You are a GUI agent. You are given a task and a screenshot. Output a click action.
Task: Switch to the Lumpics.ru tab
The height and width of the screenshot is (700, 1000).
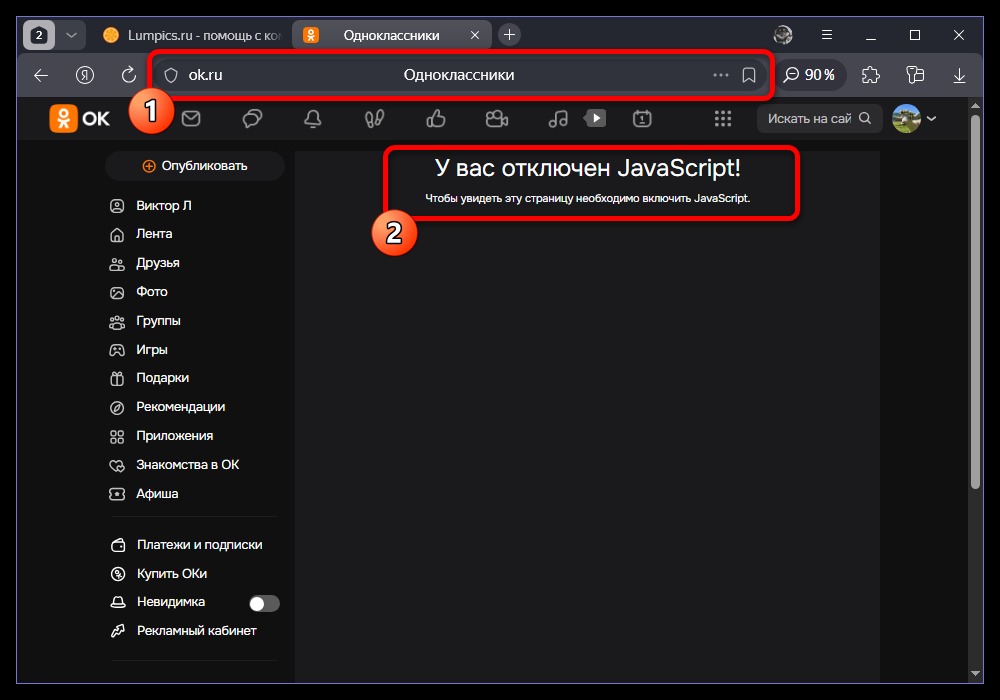pyautogui.click(x=191, y=35)
